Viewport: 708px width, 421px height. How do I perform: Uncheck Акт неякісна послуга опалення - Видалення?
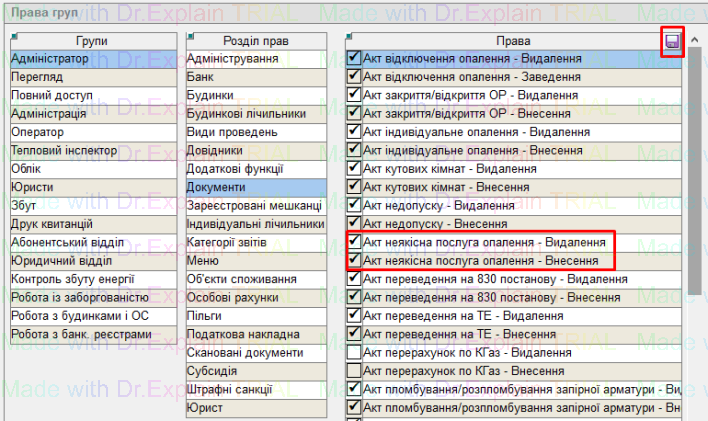(x=354, y=243)
